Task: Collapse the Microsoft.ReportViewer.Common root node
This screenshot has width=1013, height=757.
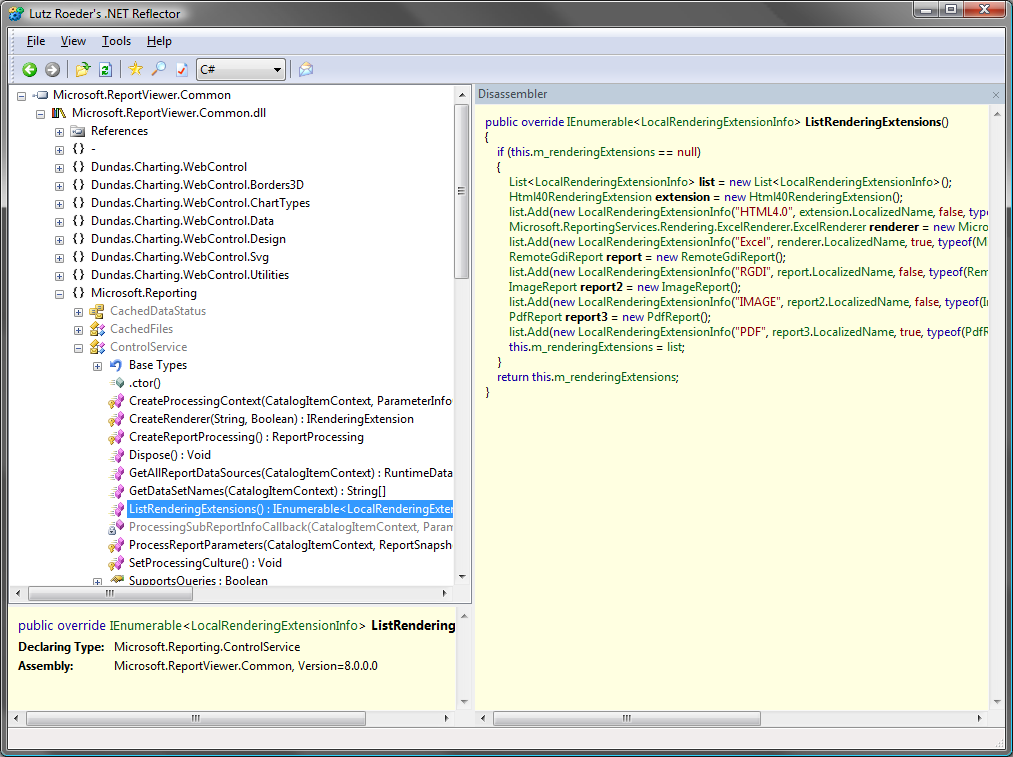Action: (21, 96)
